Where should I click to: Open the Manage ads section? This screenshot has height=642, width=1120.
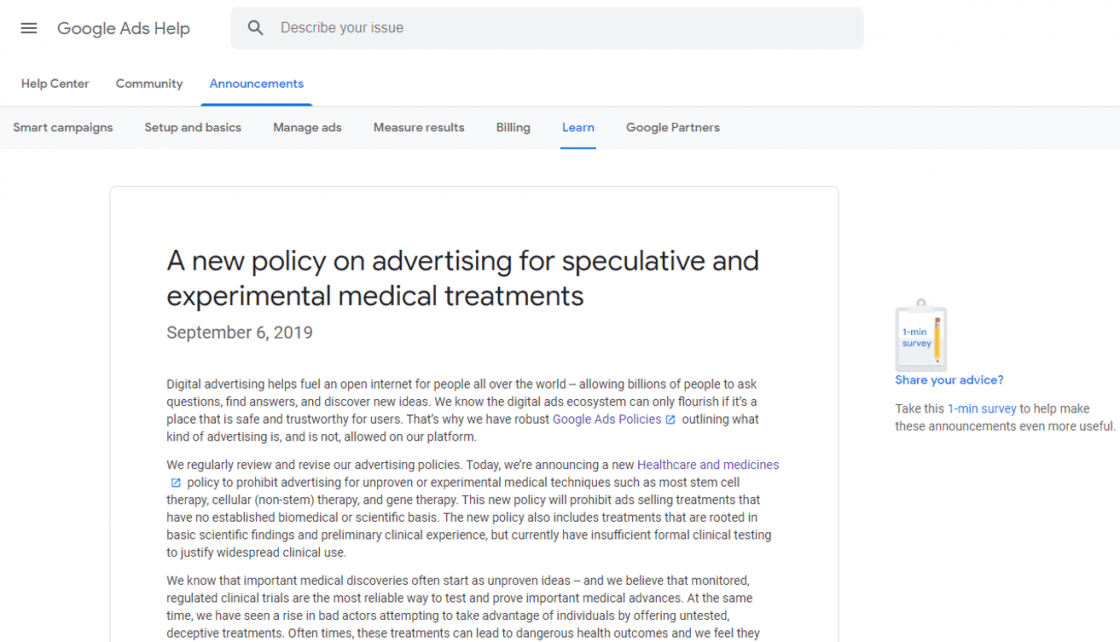click(307, 128)
